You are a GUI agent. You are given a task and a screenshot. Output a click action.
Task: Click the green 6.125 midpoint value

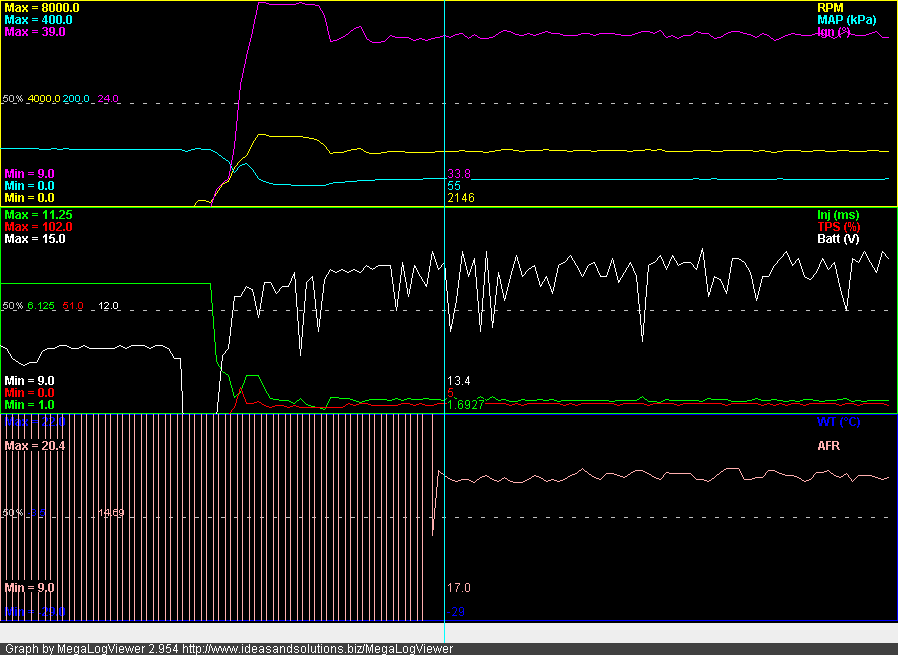click(41, 306)
